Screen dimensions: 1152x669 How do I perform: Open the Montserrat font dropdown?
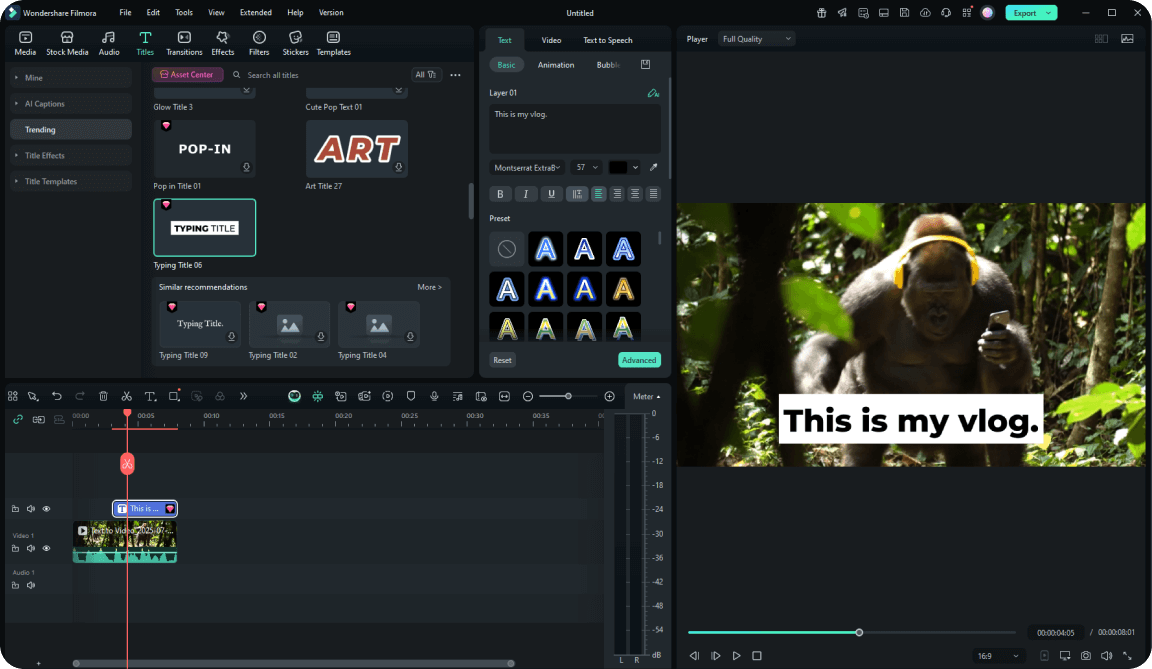tap(527, 167)
